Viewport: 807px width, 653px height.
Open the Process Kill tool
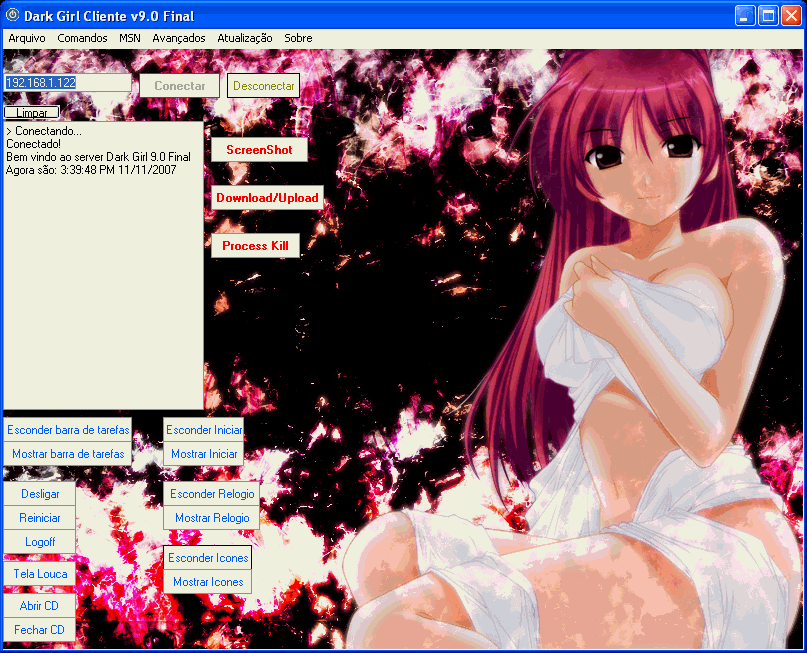[255, 245]
